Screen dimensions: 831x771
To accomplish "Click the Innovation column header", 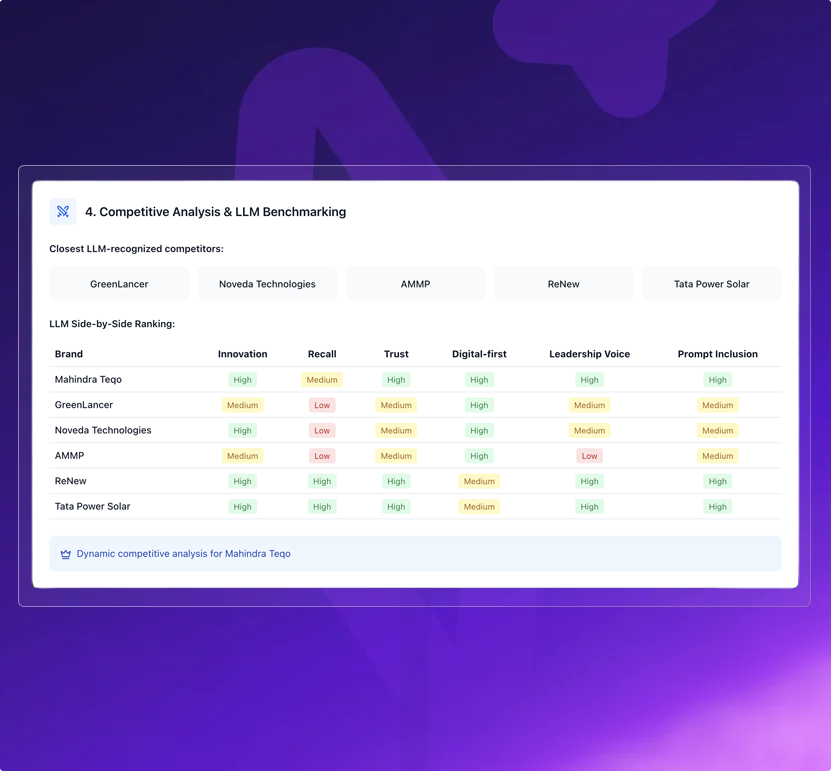I will (x=242, y=354).
